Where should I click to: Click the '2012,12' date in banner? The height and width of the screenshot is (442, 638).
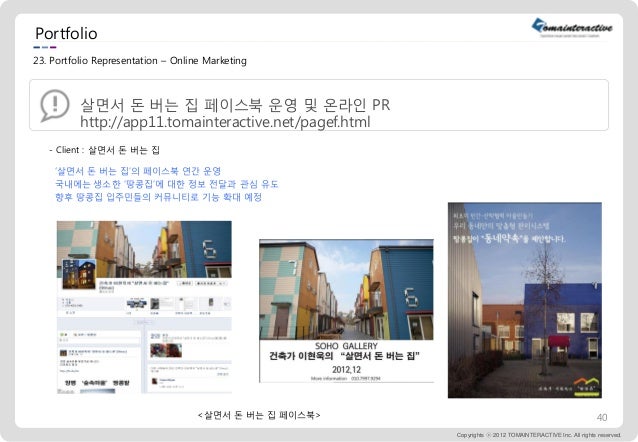(346, 370)
